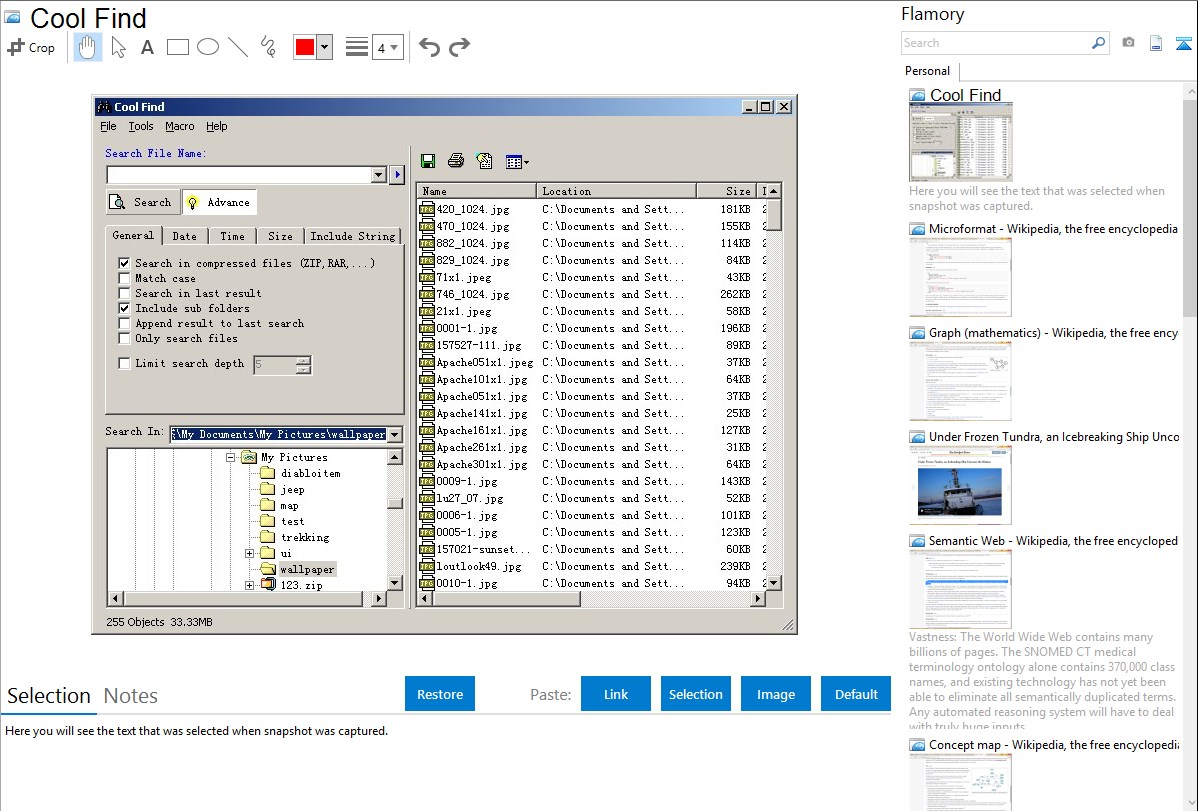
Task: Choose the freehand drawing tool
Action: (268, 47)
